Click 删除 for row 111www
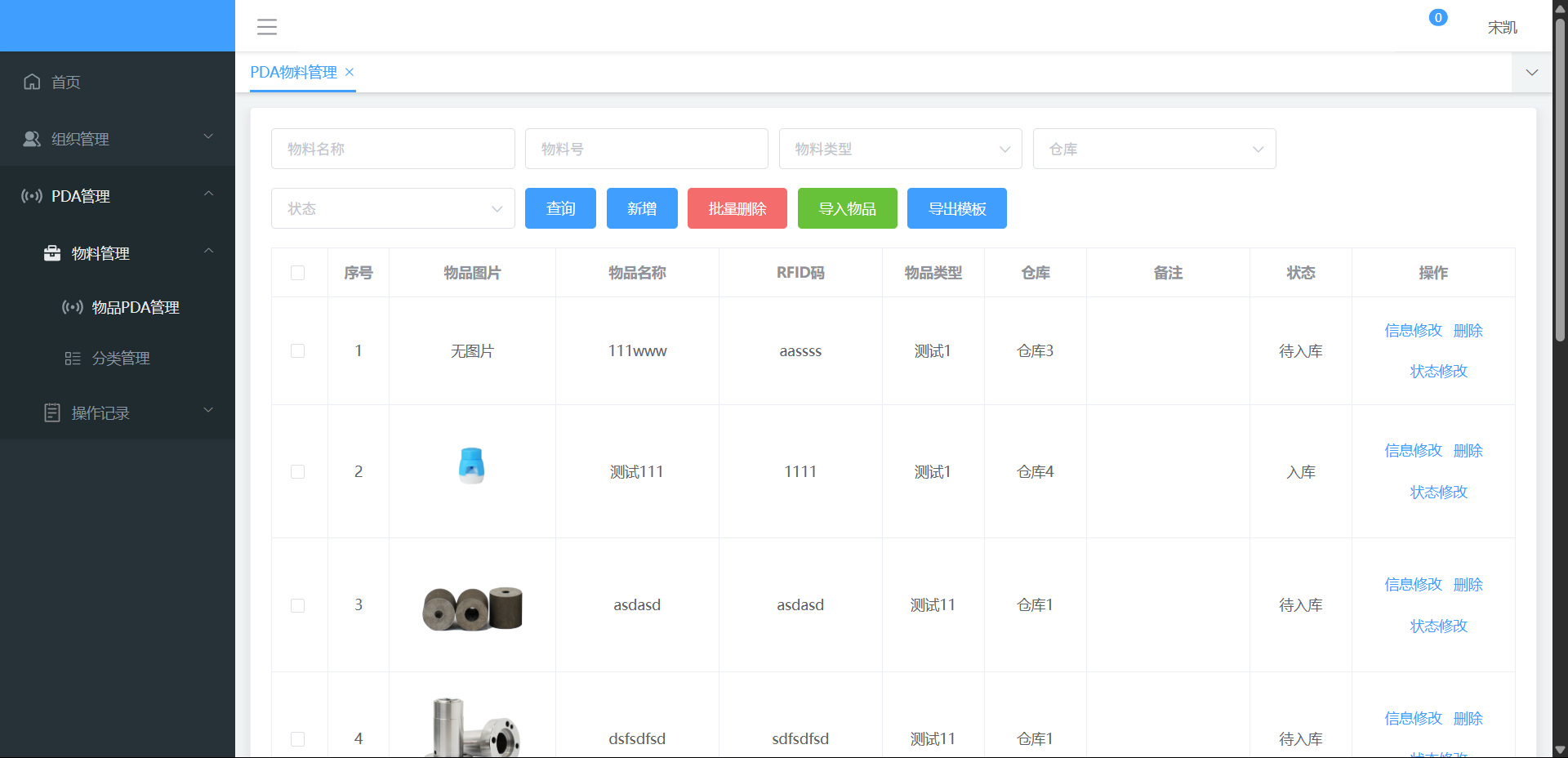The height and width of the screenshot is (758, 1568). point(1468,331)
